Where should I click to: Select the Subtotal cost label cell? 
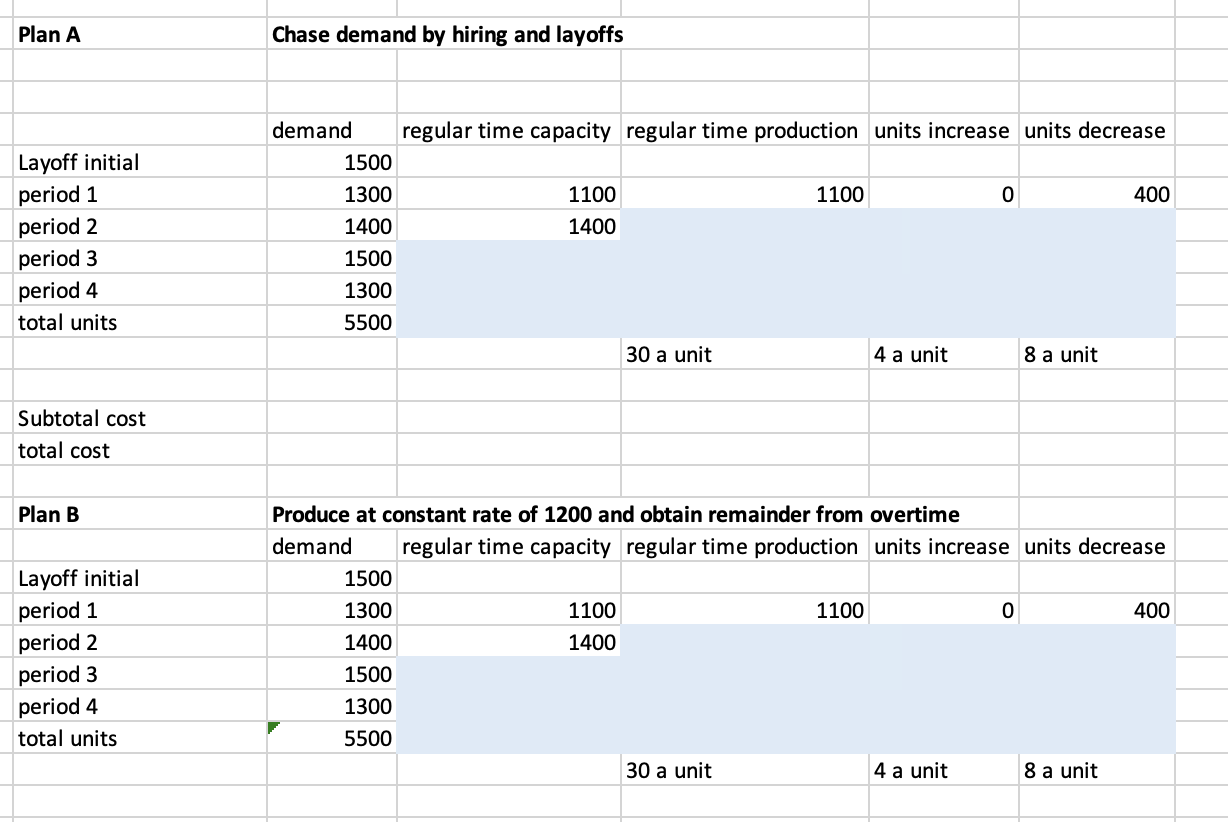[x=80, y=418]
